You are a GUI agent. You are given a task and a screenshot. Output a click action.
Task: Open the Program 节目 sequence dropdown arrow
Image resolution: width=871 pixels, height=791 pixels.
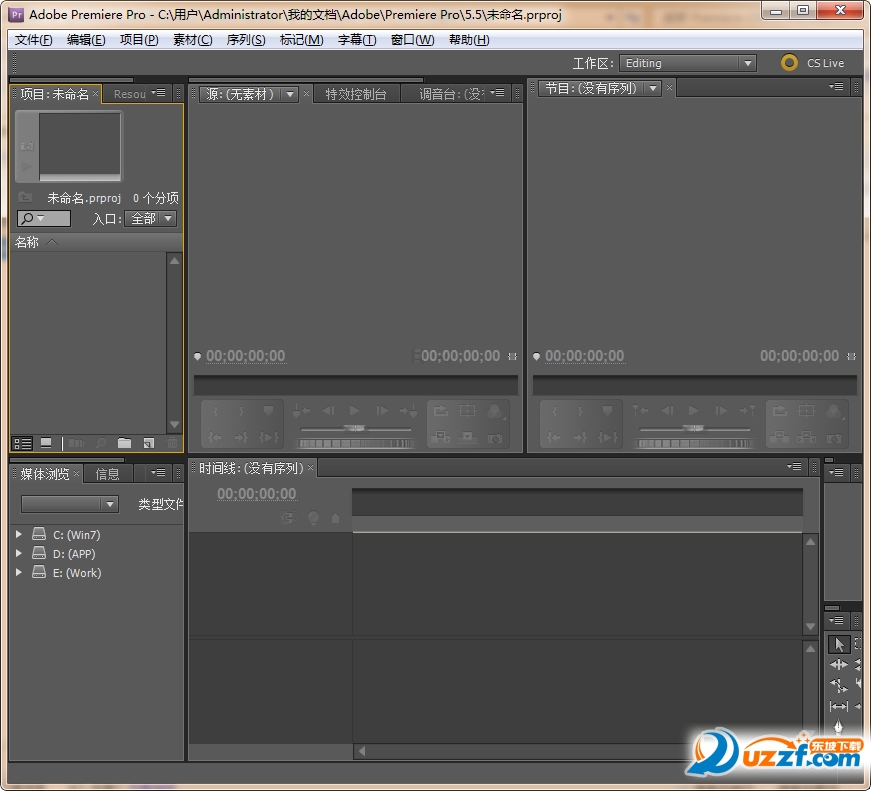[653, 88]
